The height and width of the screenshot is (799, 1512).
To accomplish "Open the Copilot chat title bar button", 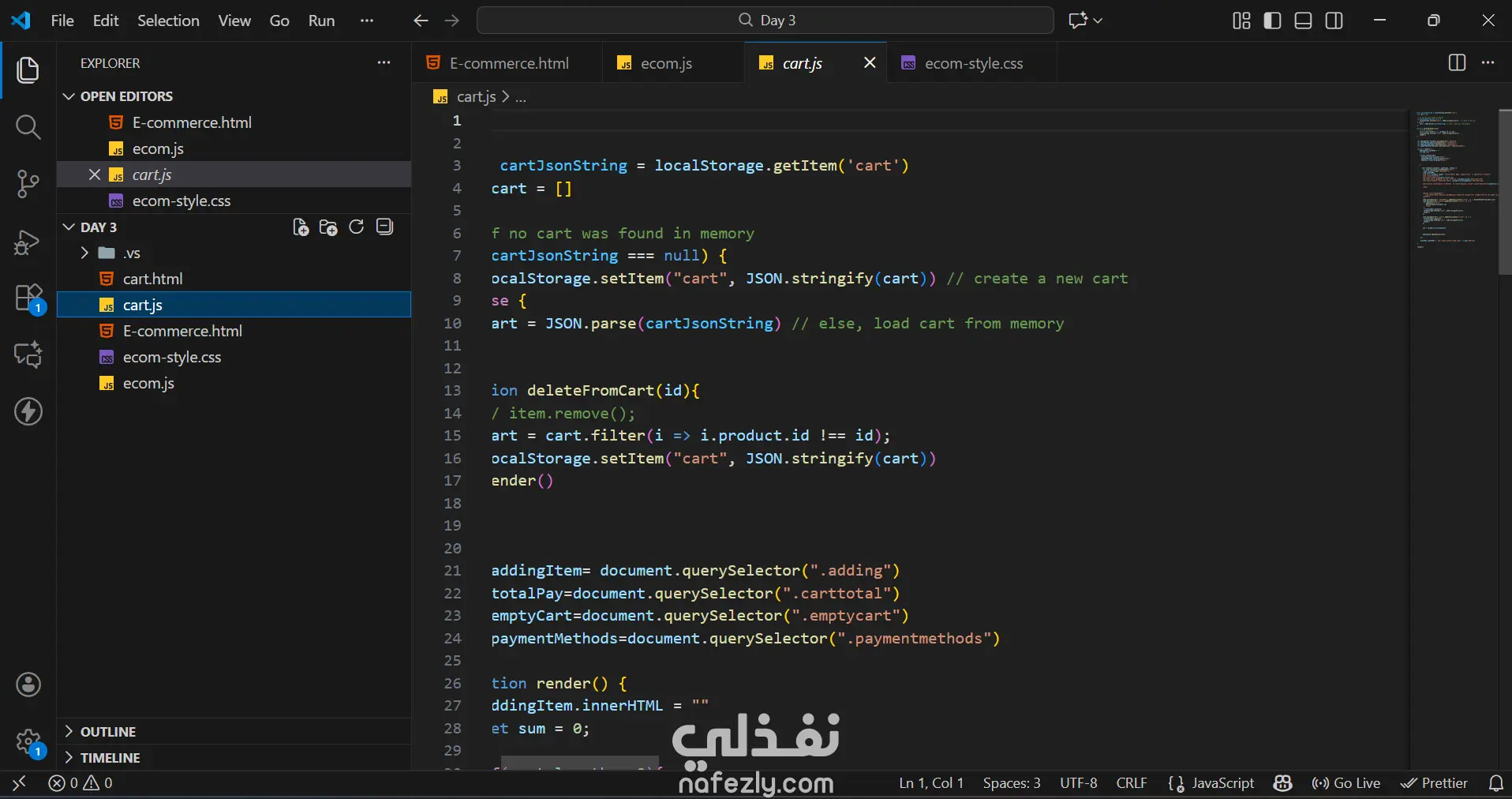I will click(1078, 21).
